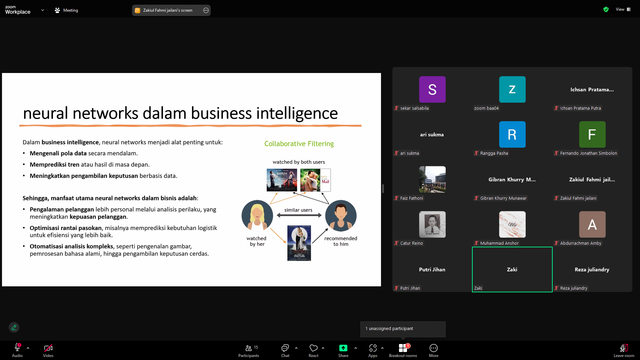
Task: Open the View layout menu
Action: [623, 9]
